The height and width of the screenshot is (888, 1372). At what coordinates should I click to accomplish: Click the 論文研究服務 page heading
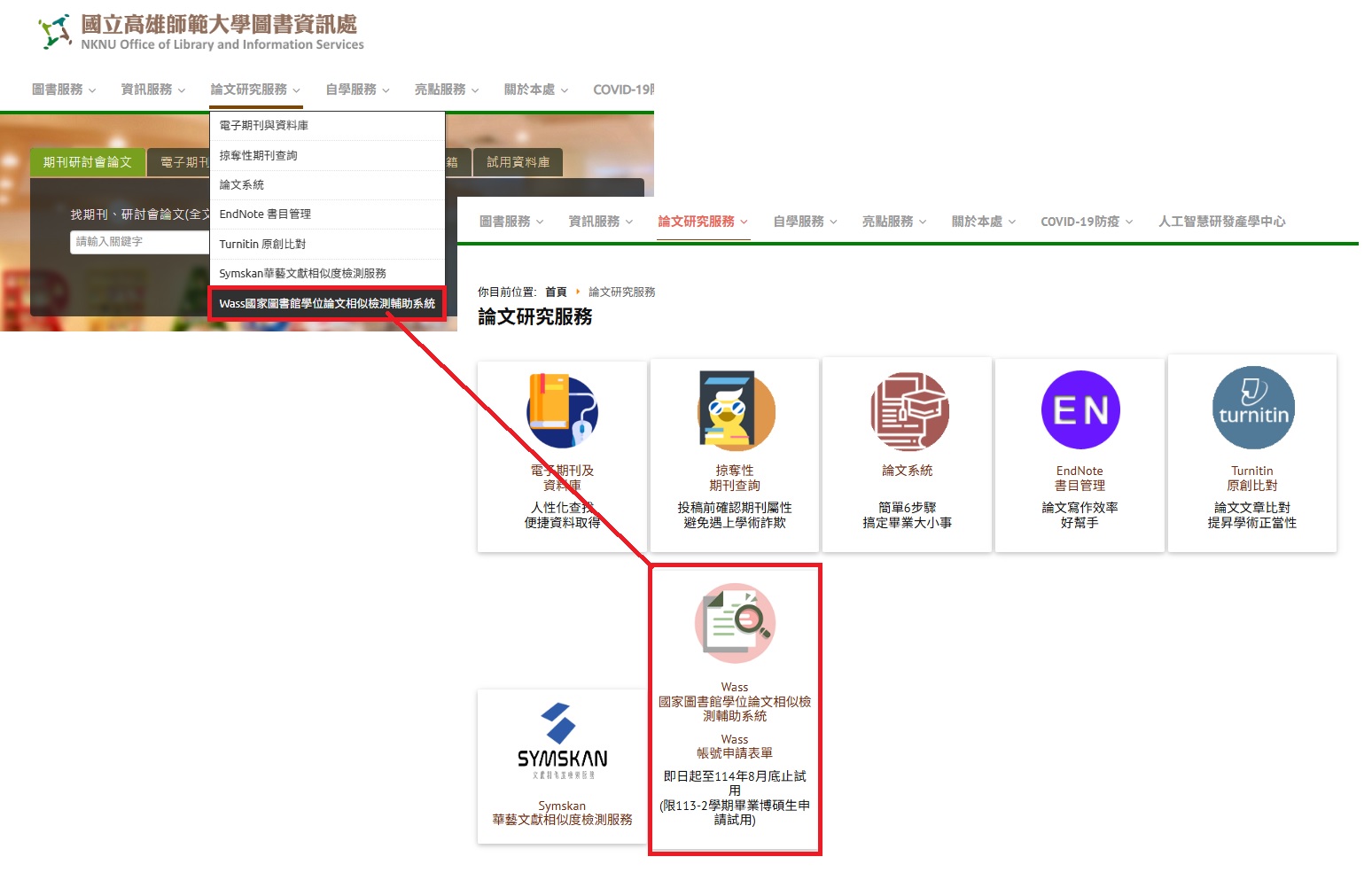pos(535,316)
